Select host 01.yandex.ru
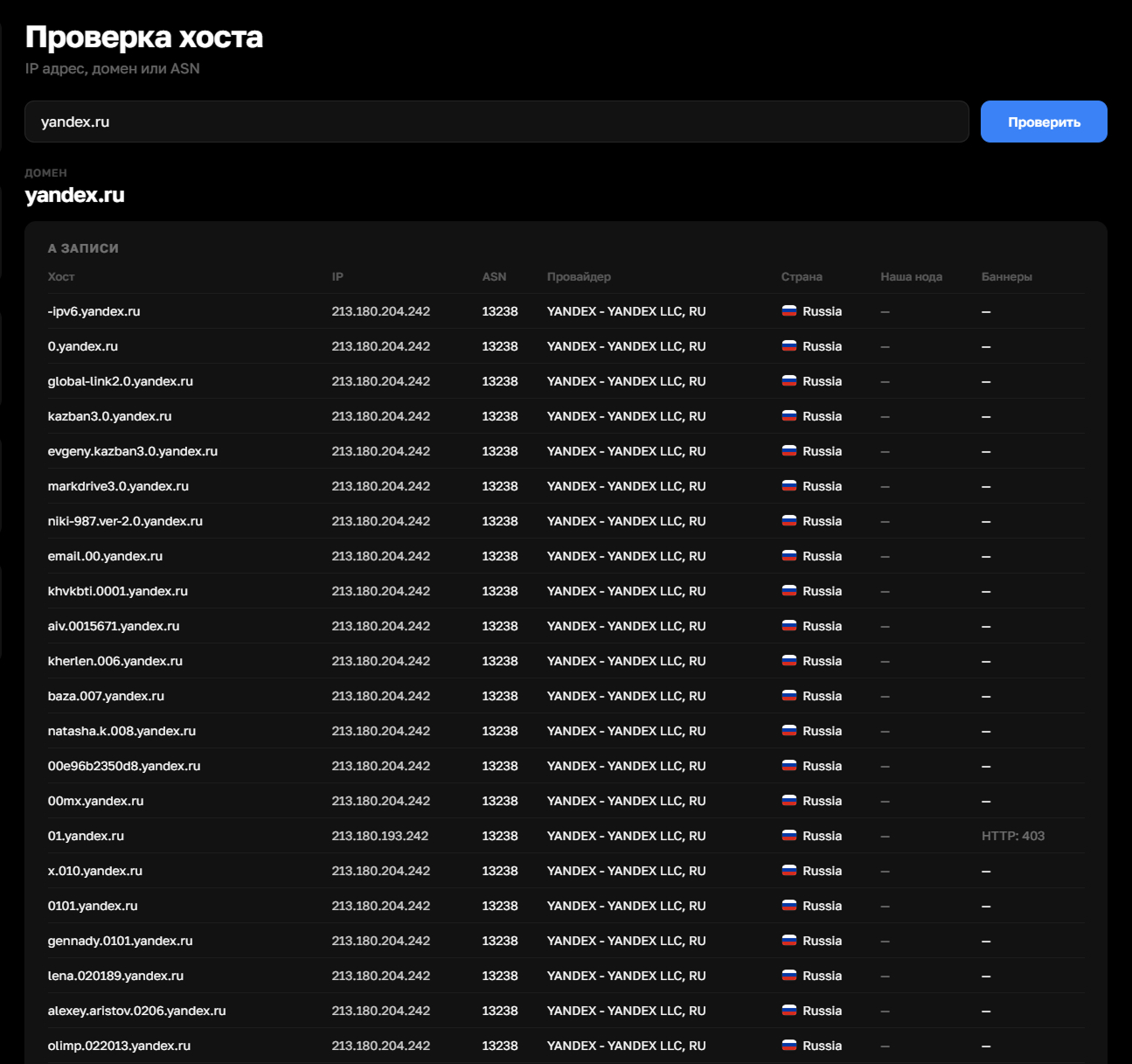 (x=86, y=836)
